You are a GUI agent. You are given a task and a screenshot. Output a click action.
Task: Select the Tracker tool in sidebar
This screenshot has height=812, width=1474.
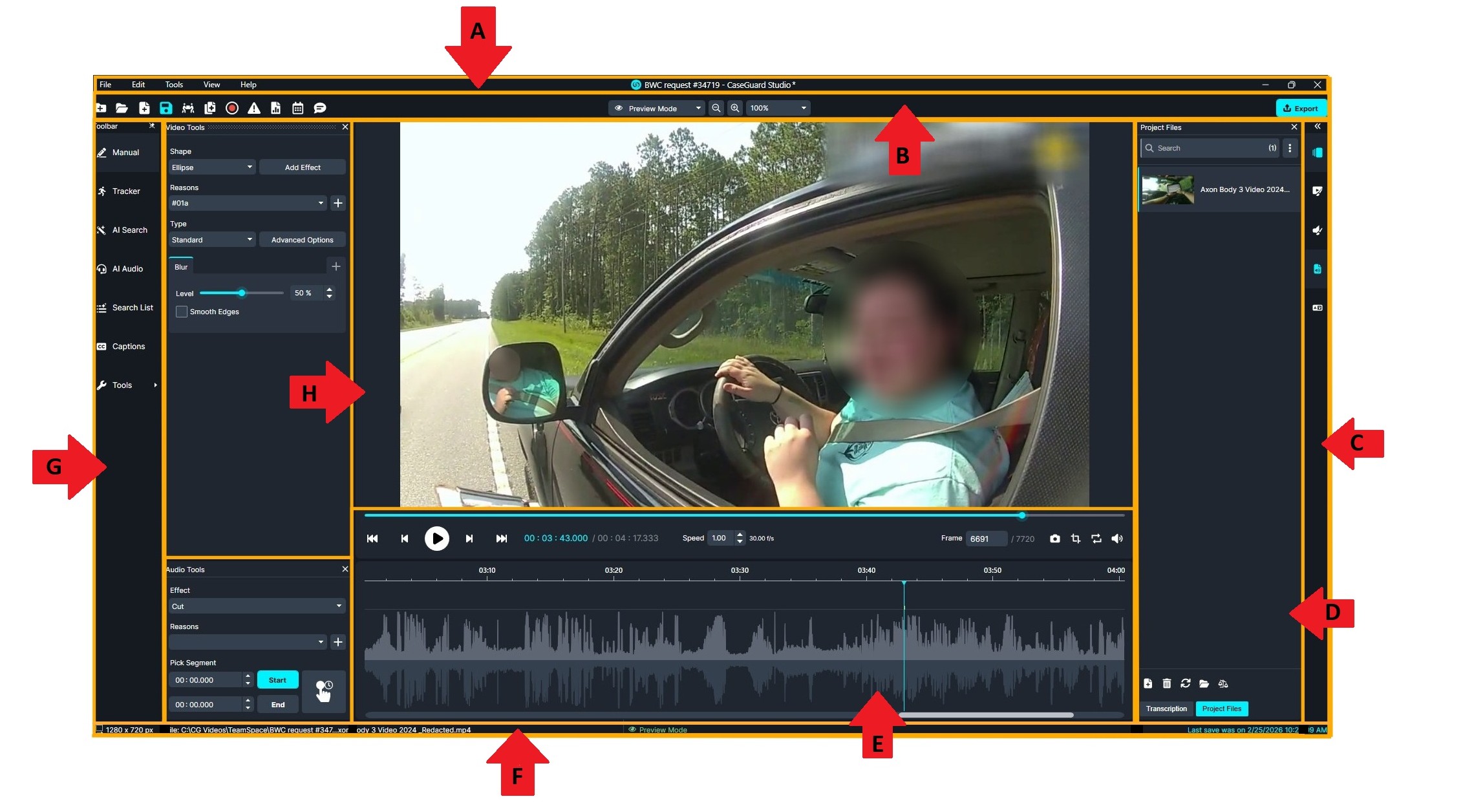(x=125, y=191)
